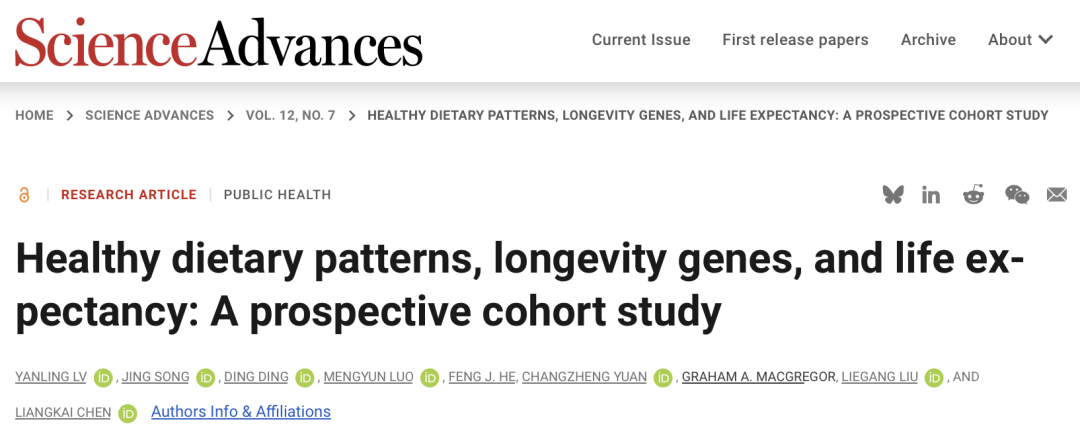The width and height of the screenshot is (1080, 442).
Task: Click the open access lock icon
Action: 24,195
